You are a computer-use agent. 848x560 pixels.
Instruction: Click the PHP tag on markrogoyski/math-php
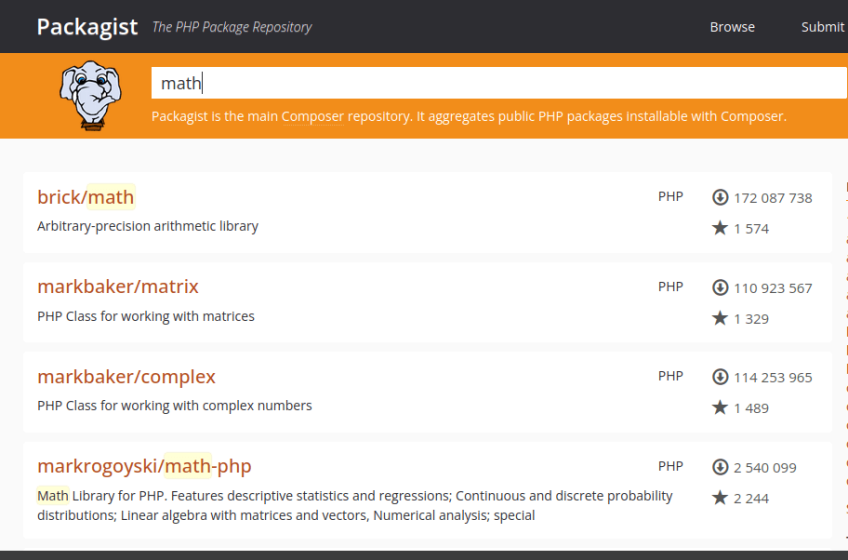pyautogui.click(x=670, y=466)
